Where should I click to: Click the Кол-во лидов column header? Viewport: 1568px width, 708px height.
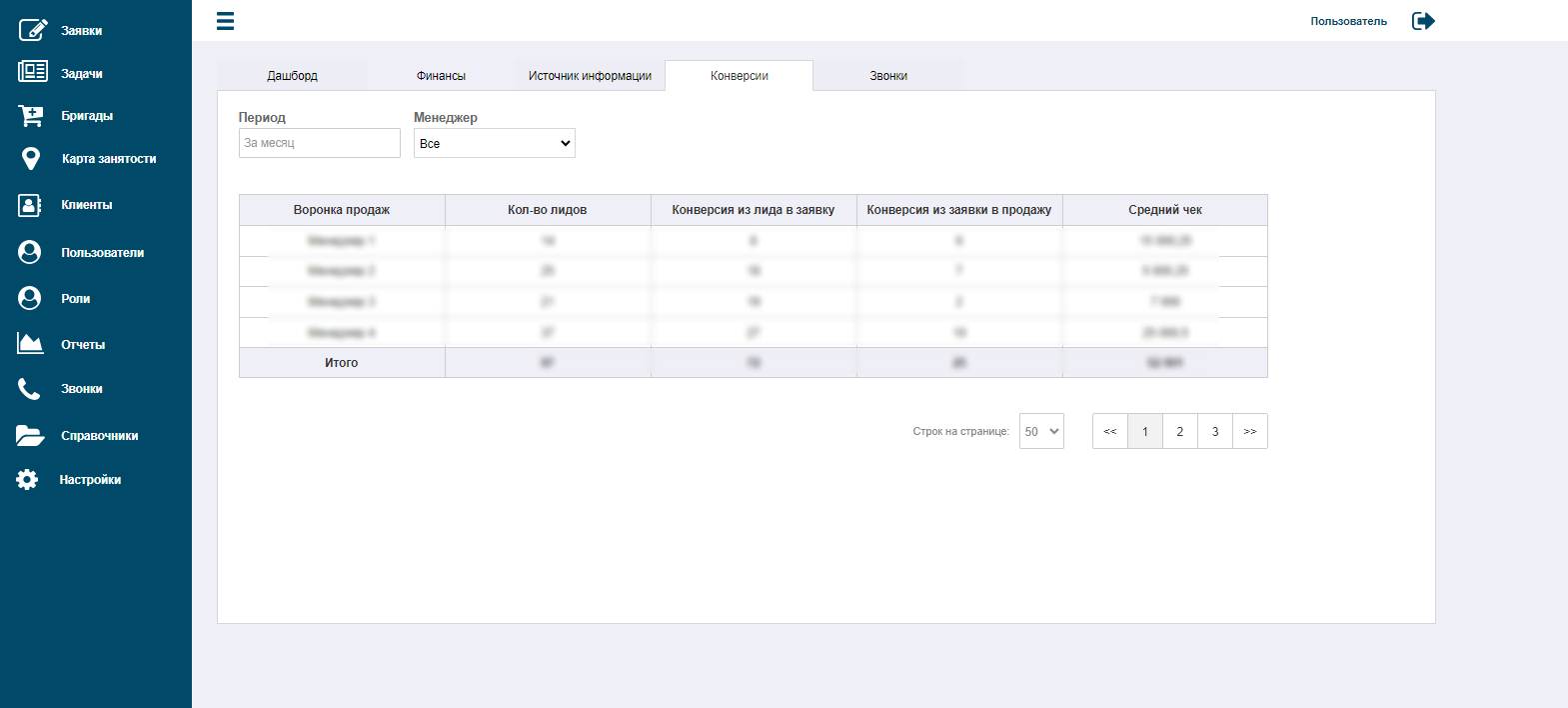tap(548, 210)
